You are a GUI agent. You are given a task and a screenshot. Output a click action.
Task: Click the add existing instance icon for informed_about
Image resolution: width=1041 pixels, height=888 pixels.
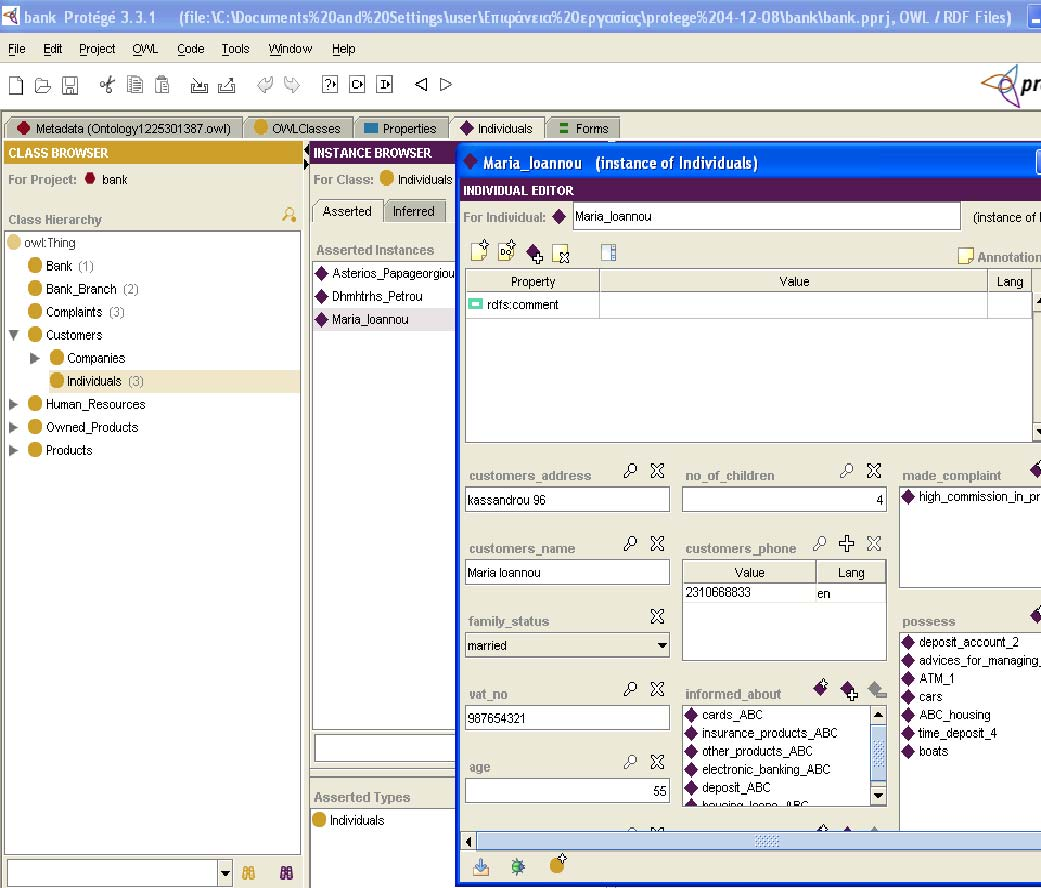pos(849,690)
